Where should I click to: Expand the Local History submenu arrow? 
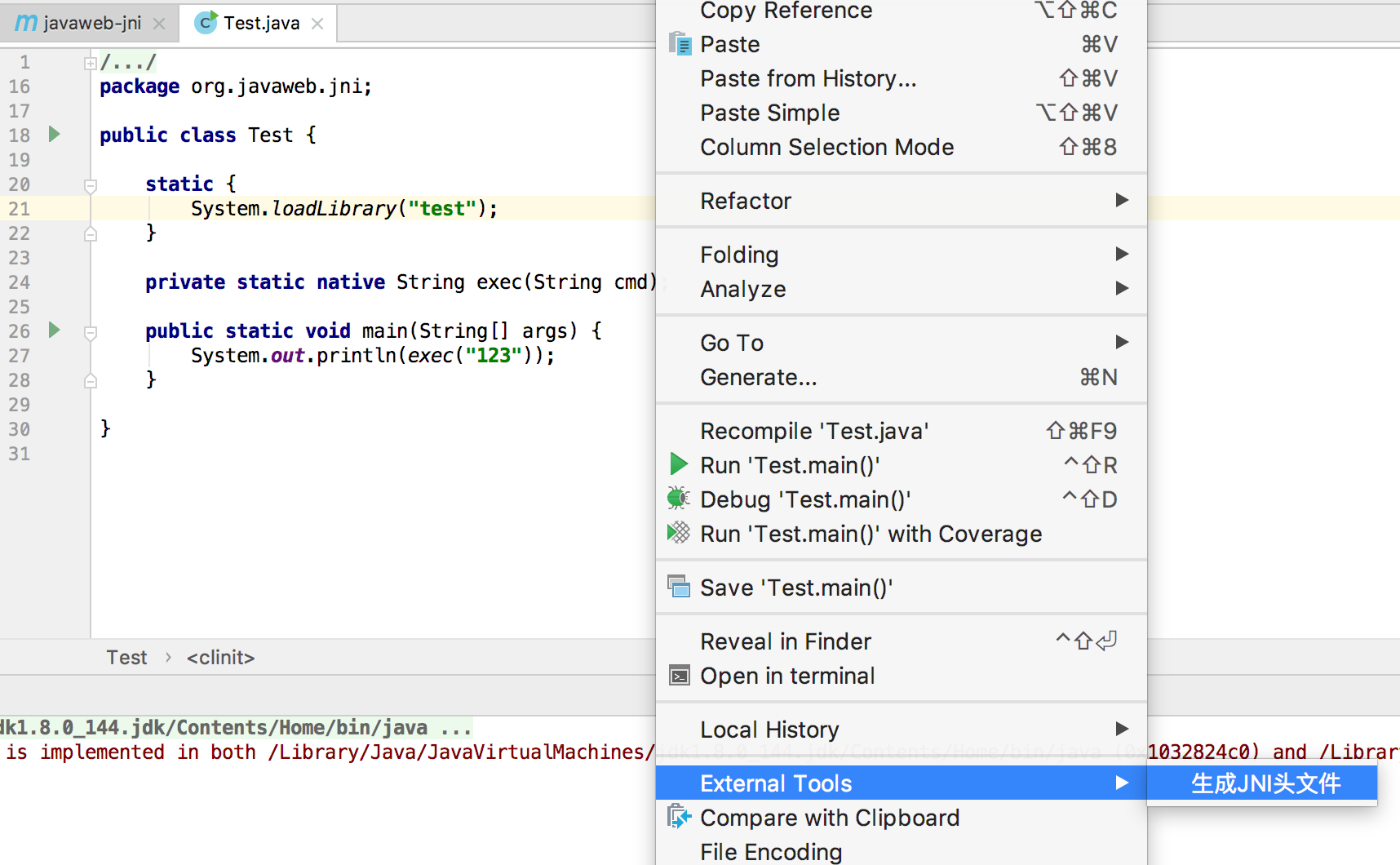tap(1122, 729)
